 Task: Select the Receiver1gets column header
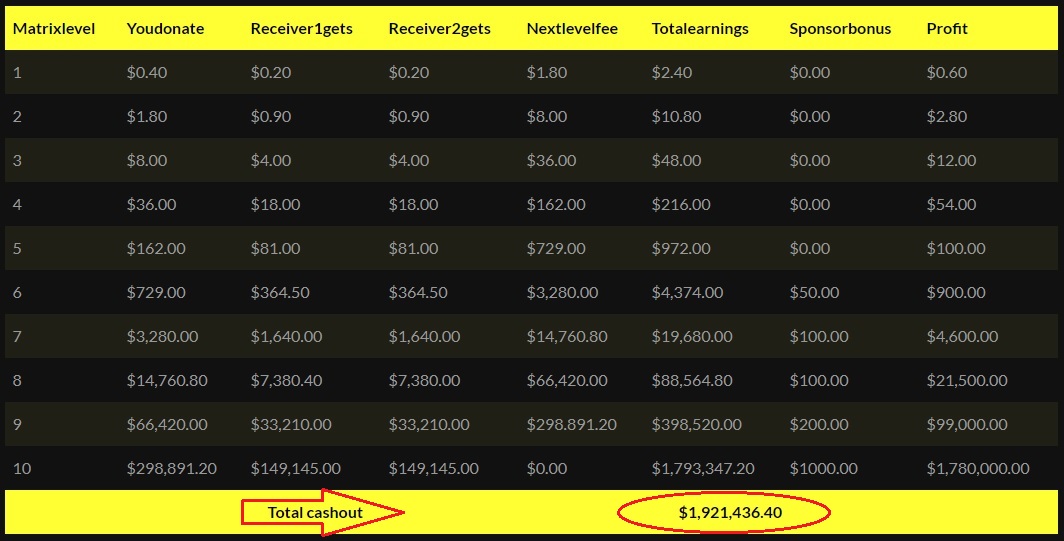pyautogui.click(x=301, y=28)
